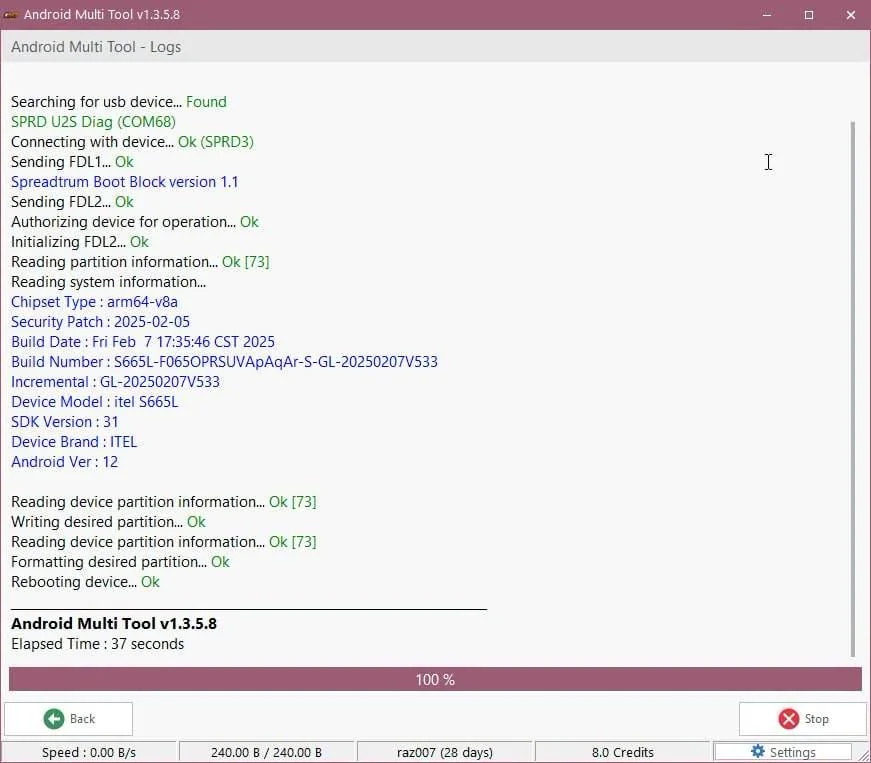Viewport: 871px width, 763px height.
Task: Click the 'Android Multi Tool - Logs' header
Action: 96,47
